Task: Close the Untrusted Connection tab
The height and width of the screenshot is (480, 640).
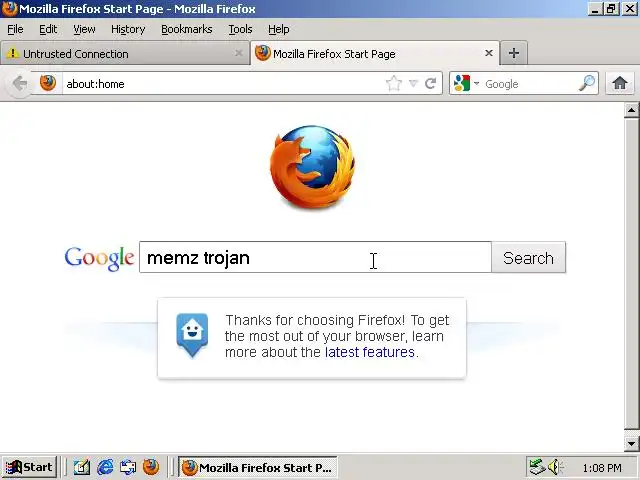Action: coord(239,53)
